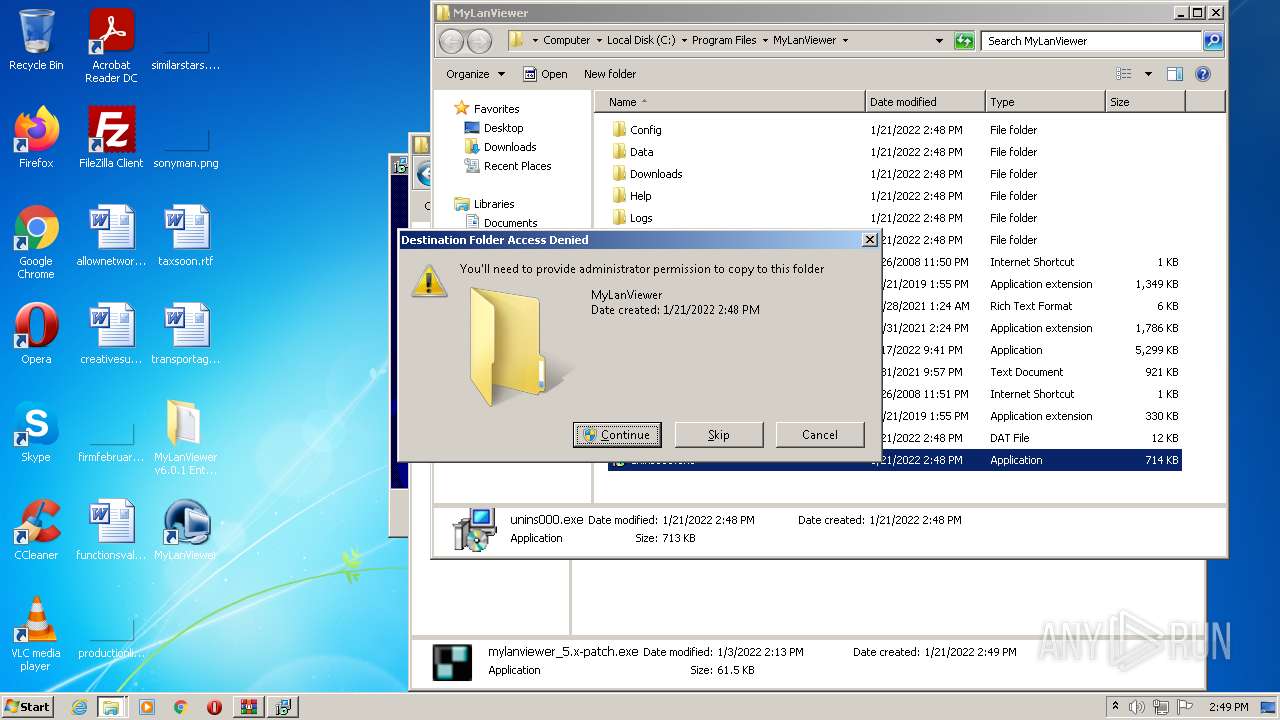Select the taxsoon.rtf document icon
1280x720 pixels.
186,236
